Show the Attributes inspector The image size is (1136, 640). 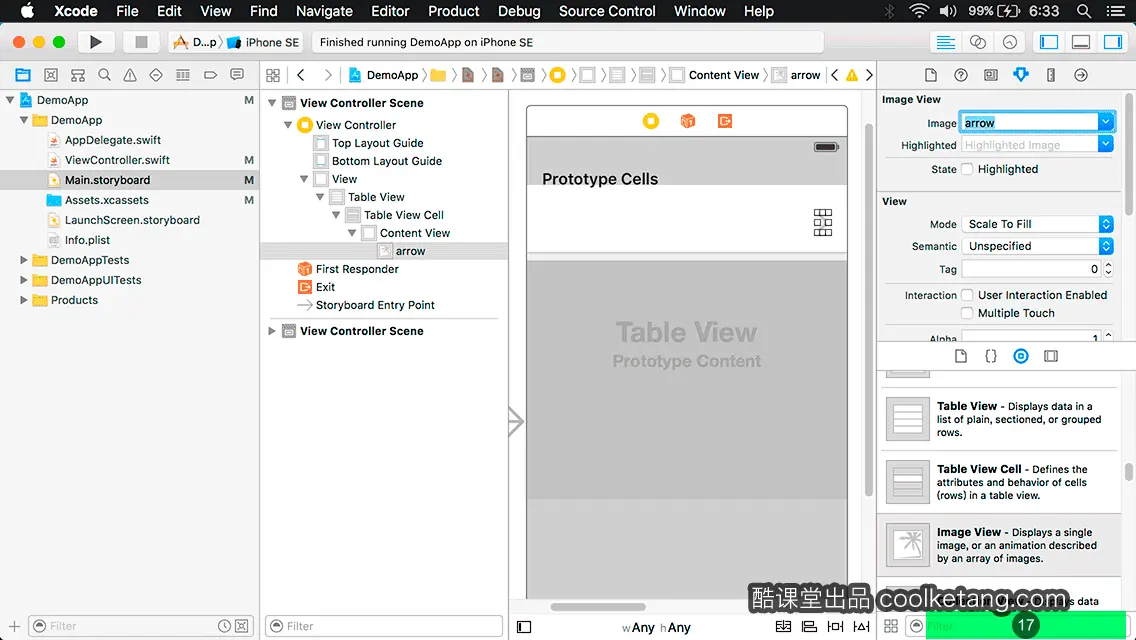[x=1021, y=75]
